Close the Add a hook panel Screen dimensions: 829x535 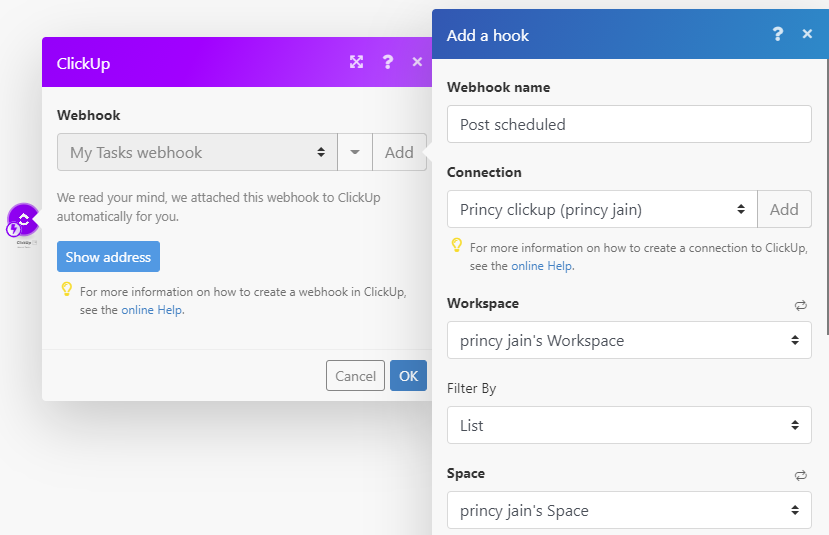coord(807,34)
